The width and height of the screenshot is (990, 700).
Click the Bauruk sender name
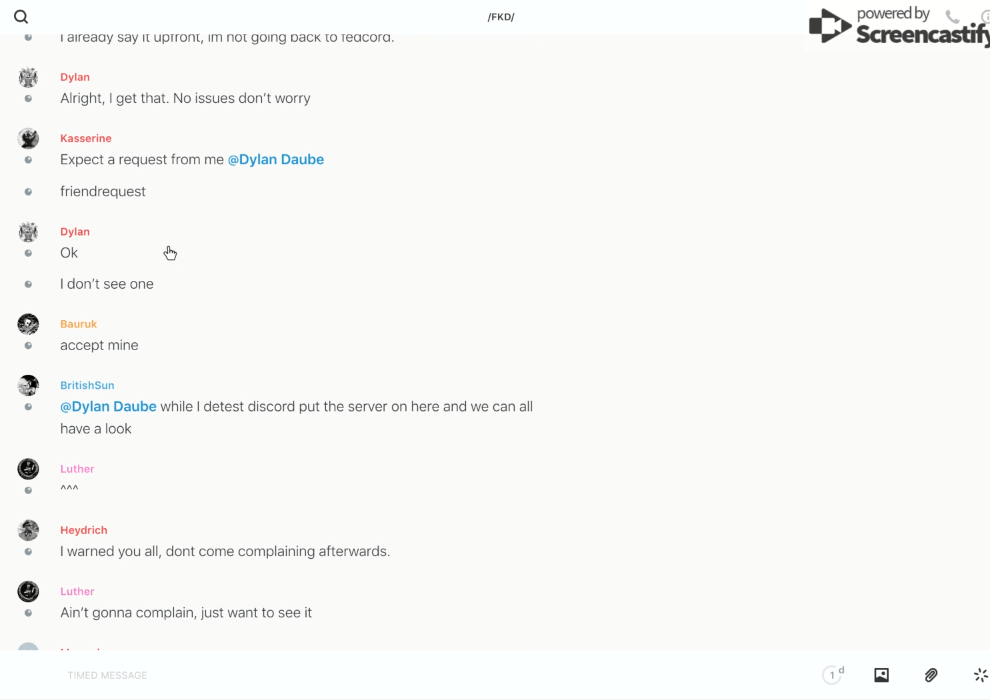click(x=78, y=324)
